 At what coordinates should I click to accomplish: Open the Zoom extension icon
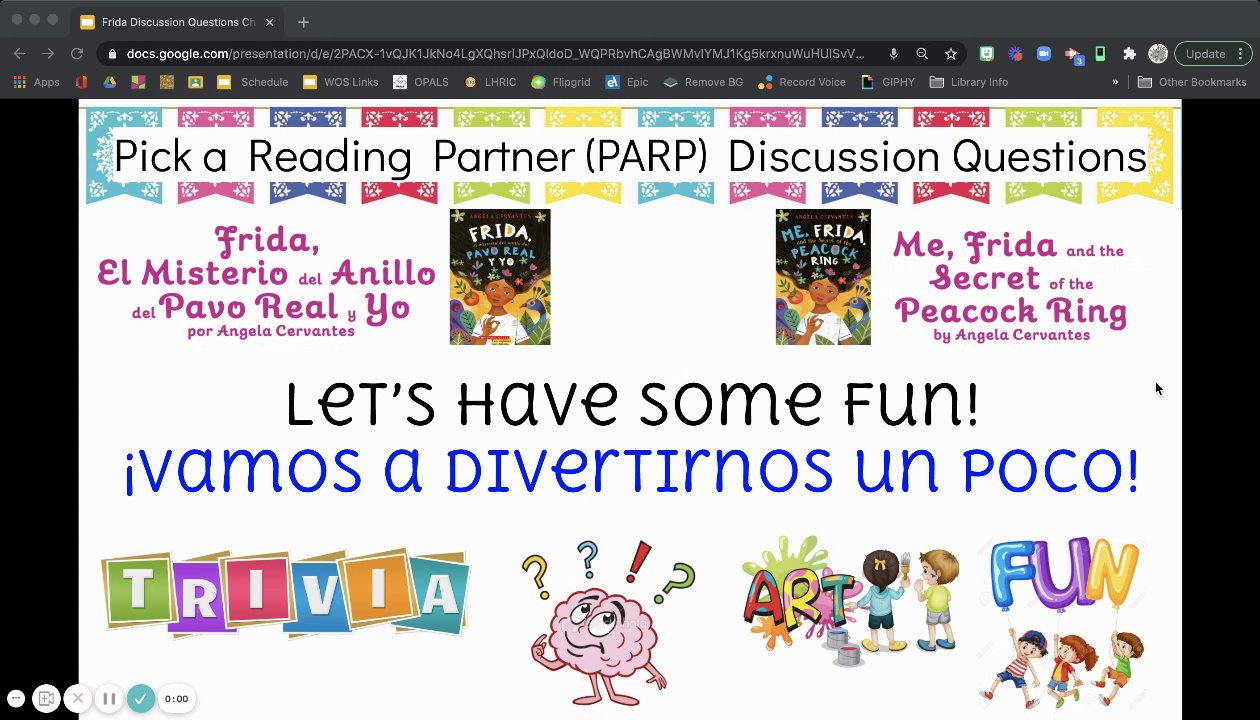click(x=1043, y=54)
